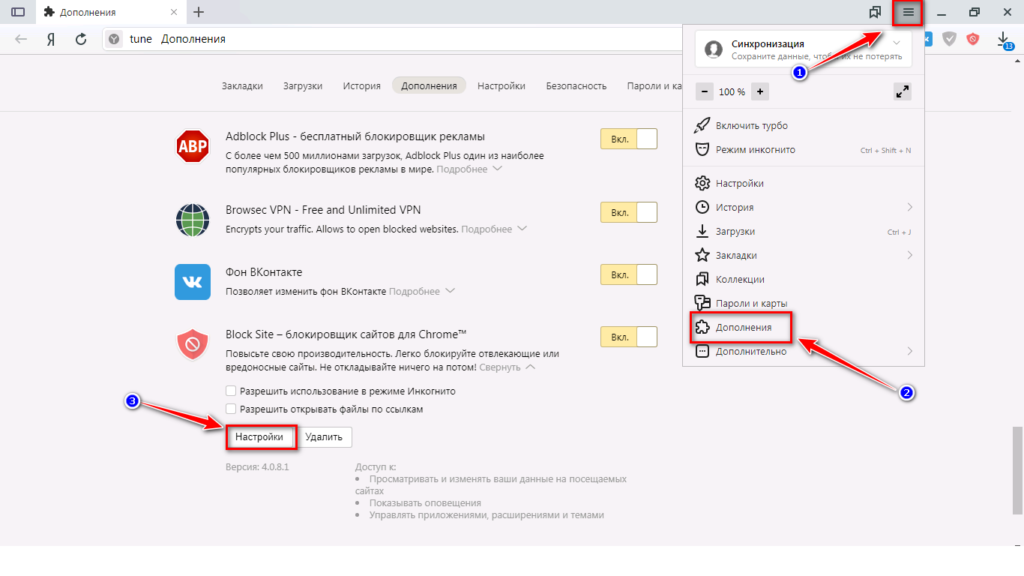Click the Синхронизация account card
The width and height of the screenshot is (1024, 576).
pos(803,50)
